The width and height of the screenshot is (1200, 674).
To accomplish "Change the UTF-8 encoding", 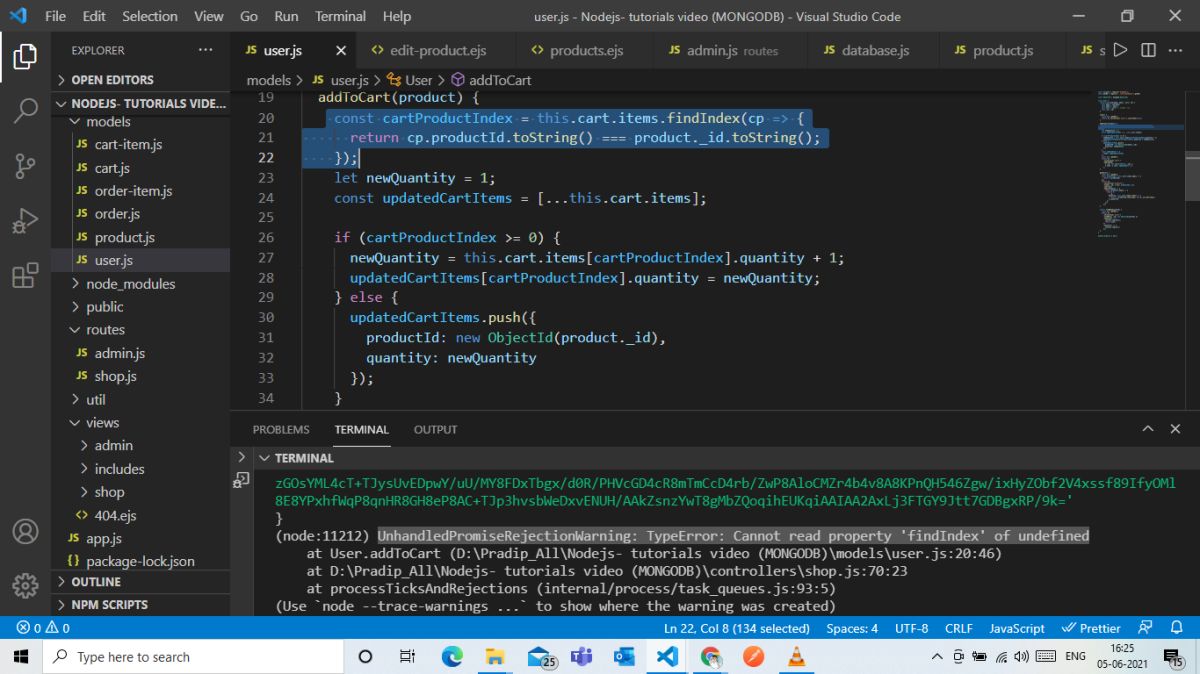I will click(911, 628).
